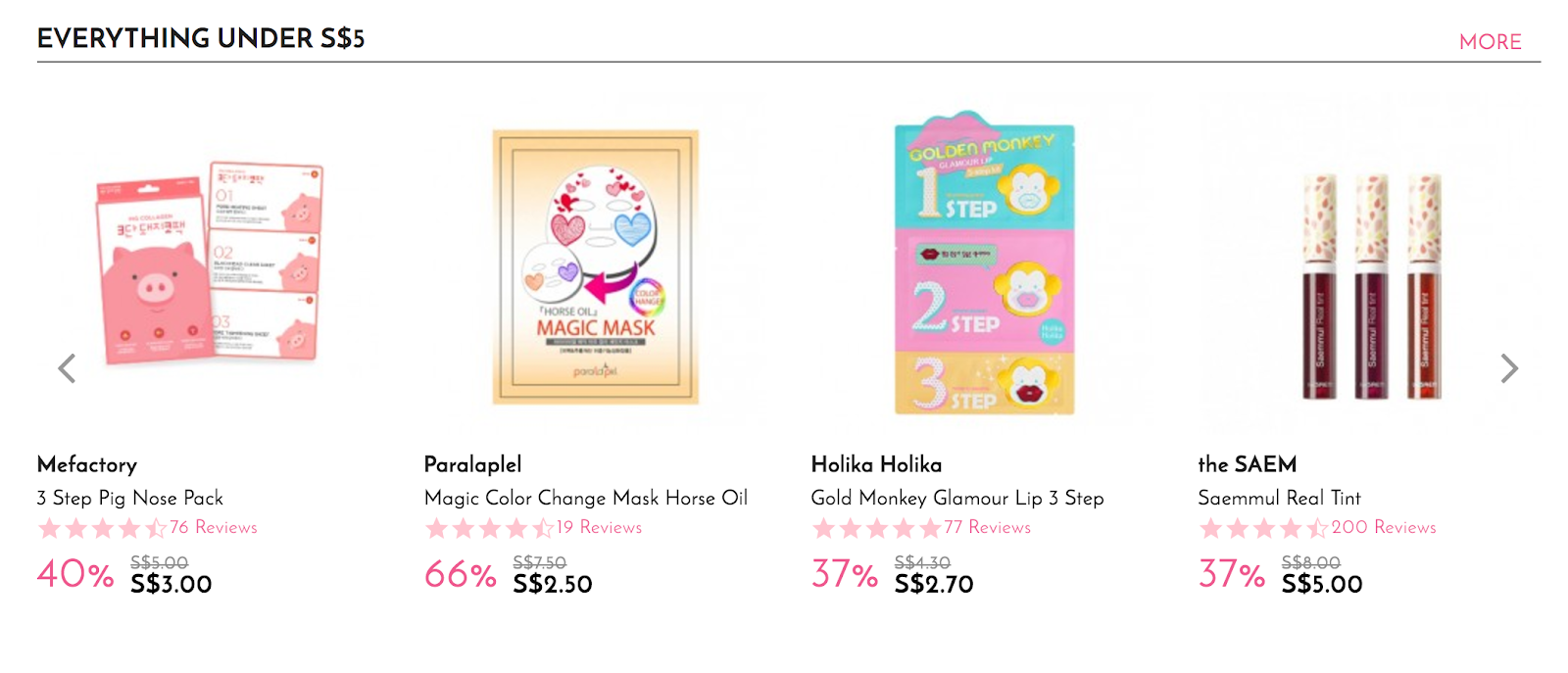1568x673 pixels.
Task: View the 200 Reviews link
Action: 1384,527
